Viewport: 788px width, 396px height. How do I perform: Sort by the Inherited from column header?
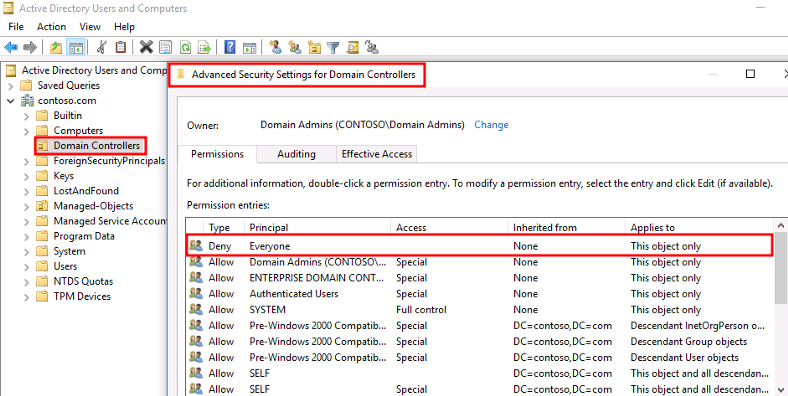coord(566,228)
